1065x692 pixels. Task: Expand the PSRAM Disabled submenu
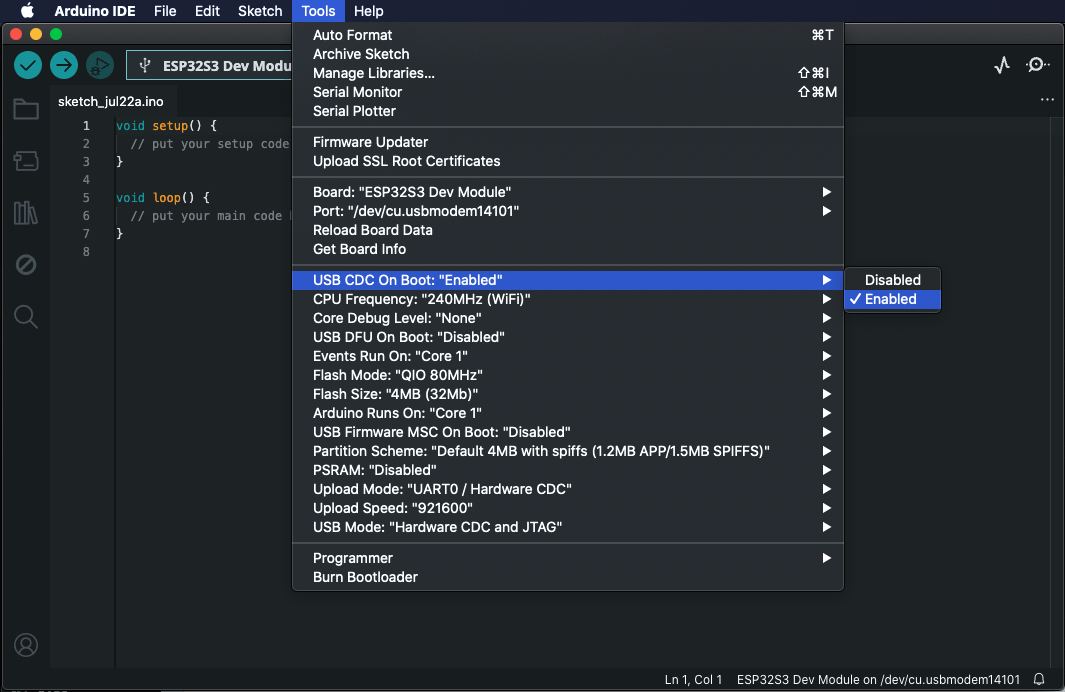click(x=568, y=470)
